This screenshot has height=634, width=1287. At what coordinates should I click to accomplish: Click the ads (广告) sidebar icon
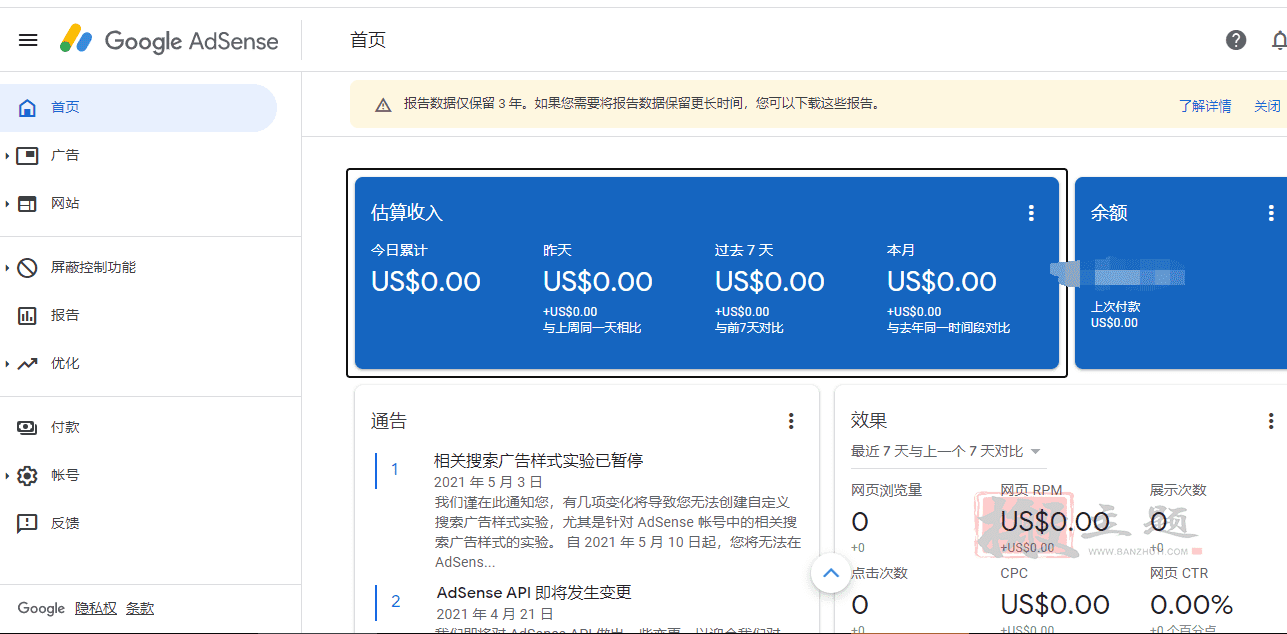[28, 155]
